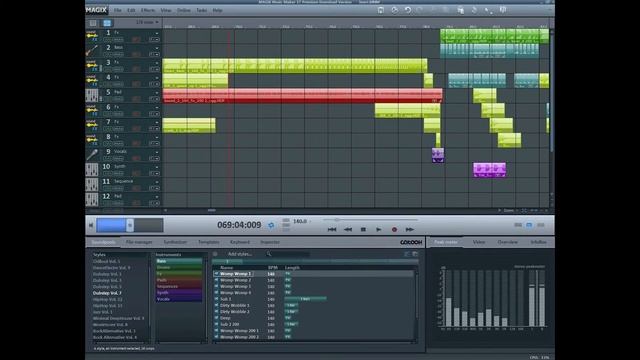Stop playback with the Stop button

(x=363, y=229)
